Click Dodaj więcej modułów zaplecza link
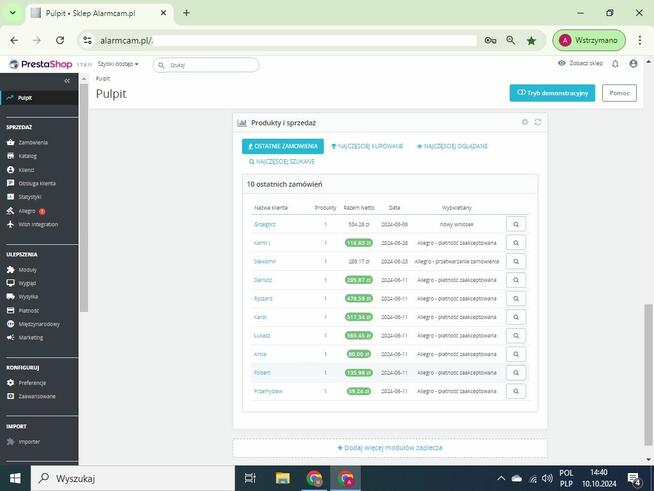Image resolution: width=654 pixels, height=491 pixels. pos(390,447)
